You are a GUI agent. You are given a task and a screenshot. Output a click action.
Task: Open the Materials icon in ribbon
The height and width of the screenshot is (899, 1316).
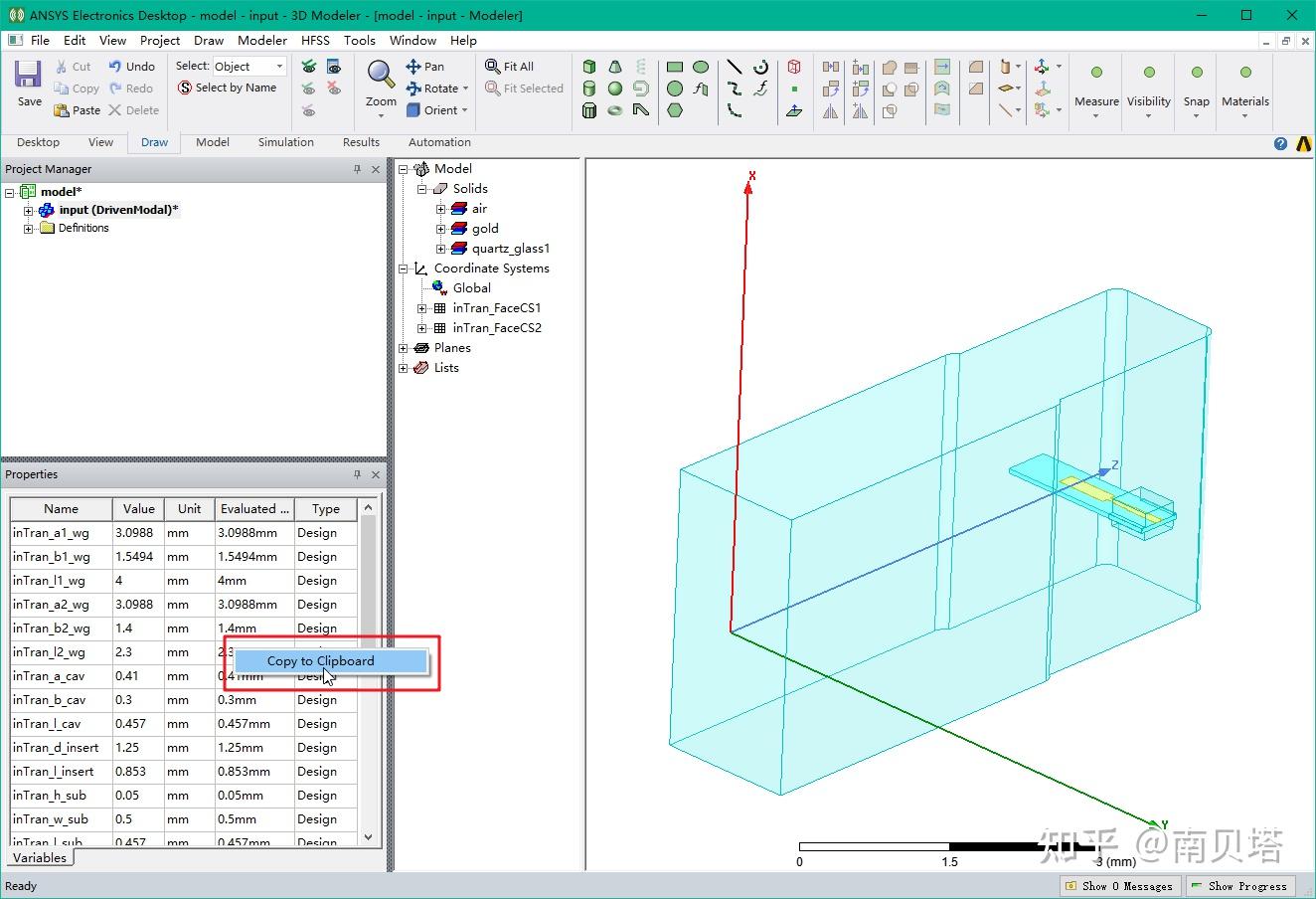(x=1244, y=73)
